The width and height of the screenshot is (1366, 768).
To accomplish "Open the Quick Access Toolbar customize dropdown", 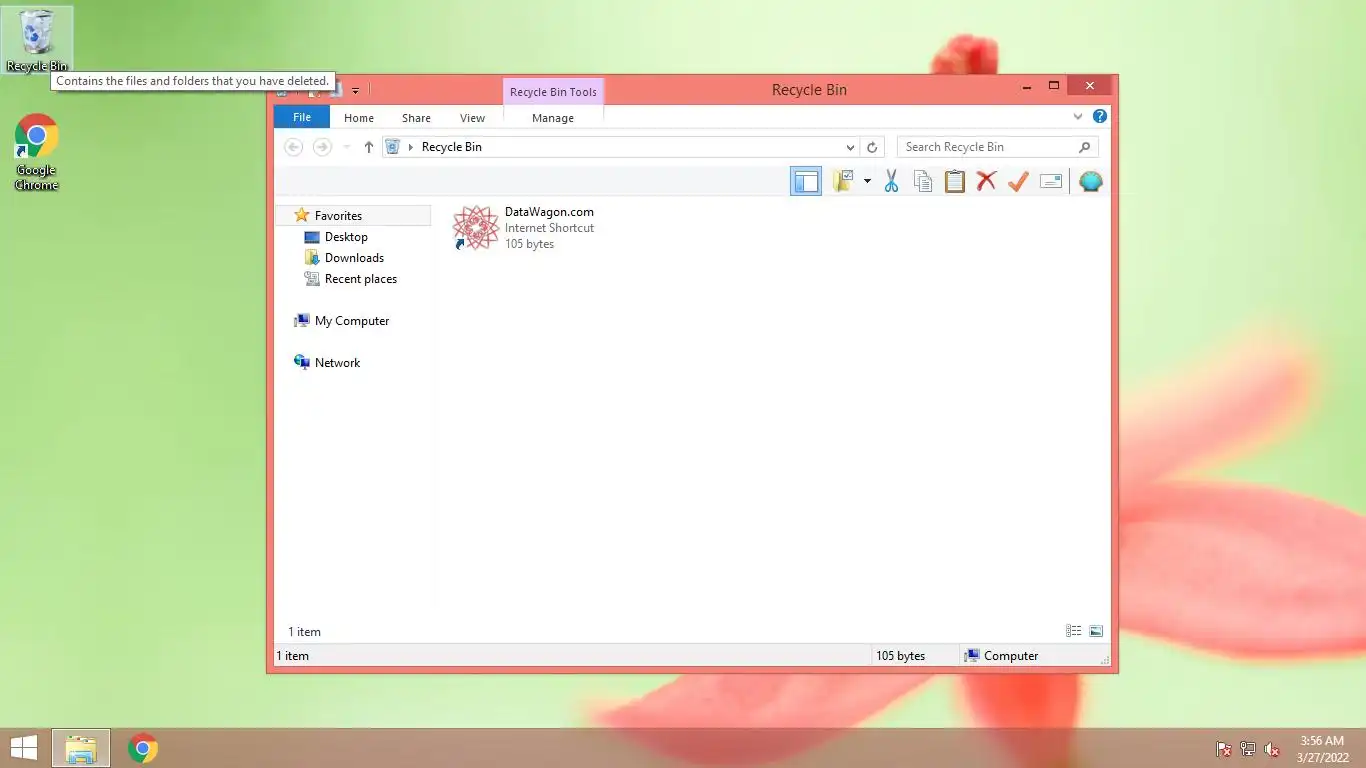I will click(x=355, y=91).
